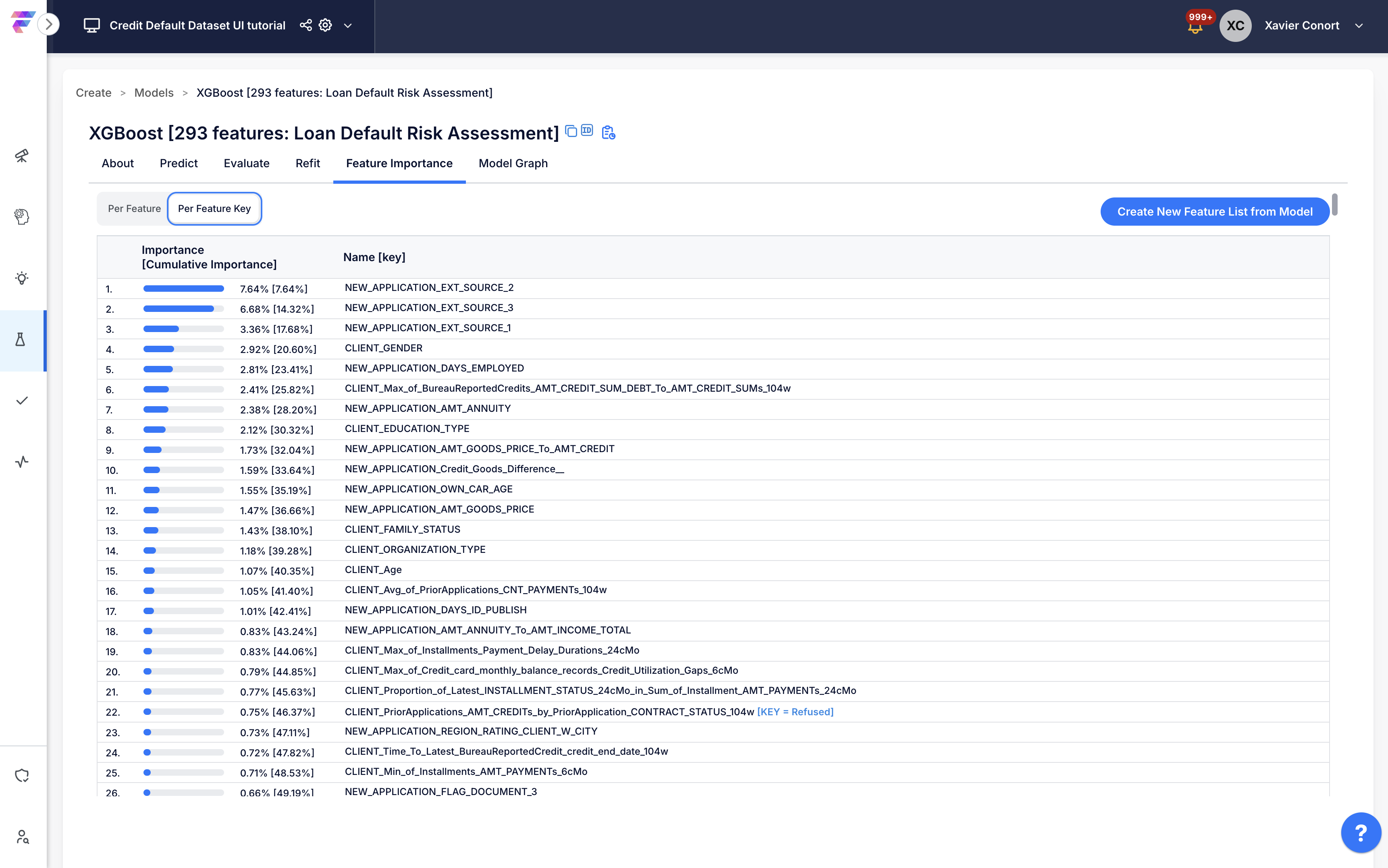1388x868 pixels.
Task: Open project settings gear icon
Action: 326,25
